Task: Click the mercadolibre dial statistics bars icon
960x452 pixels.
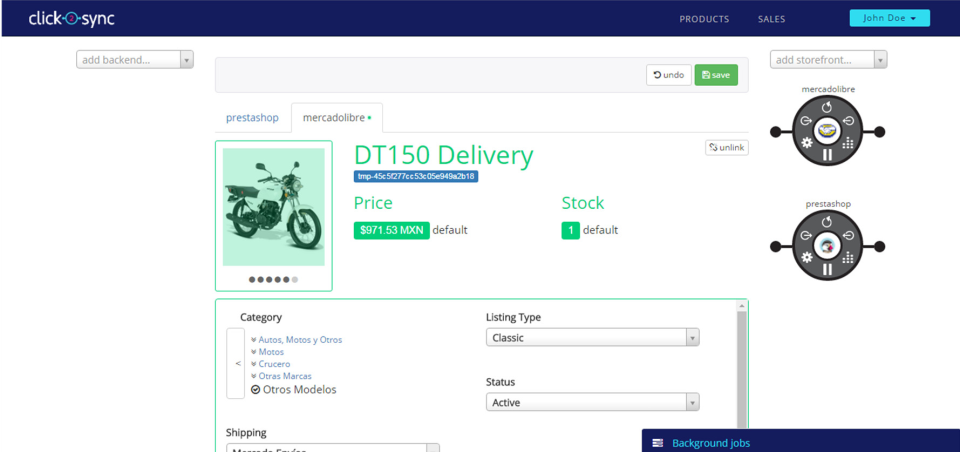Action: 847,143
